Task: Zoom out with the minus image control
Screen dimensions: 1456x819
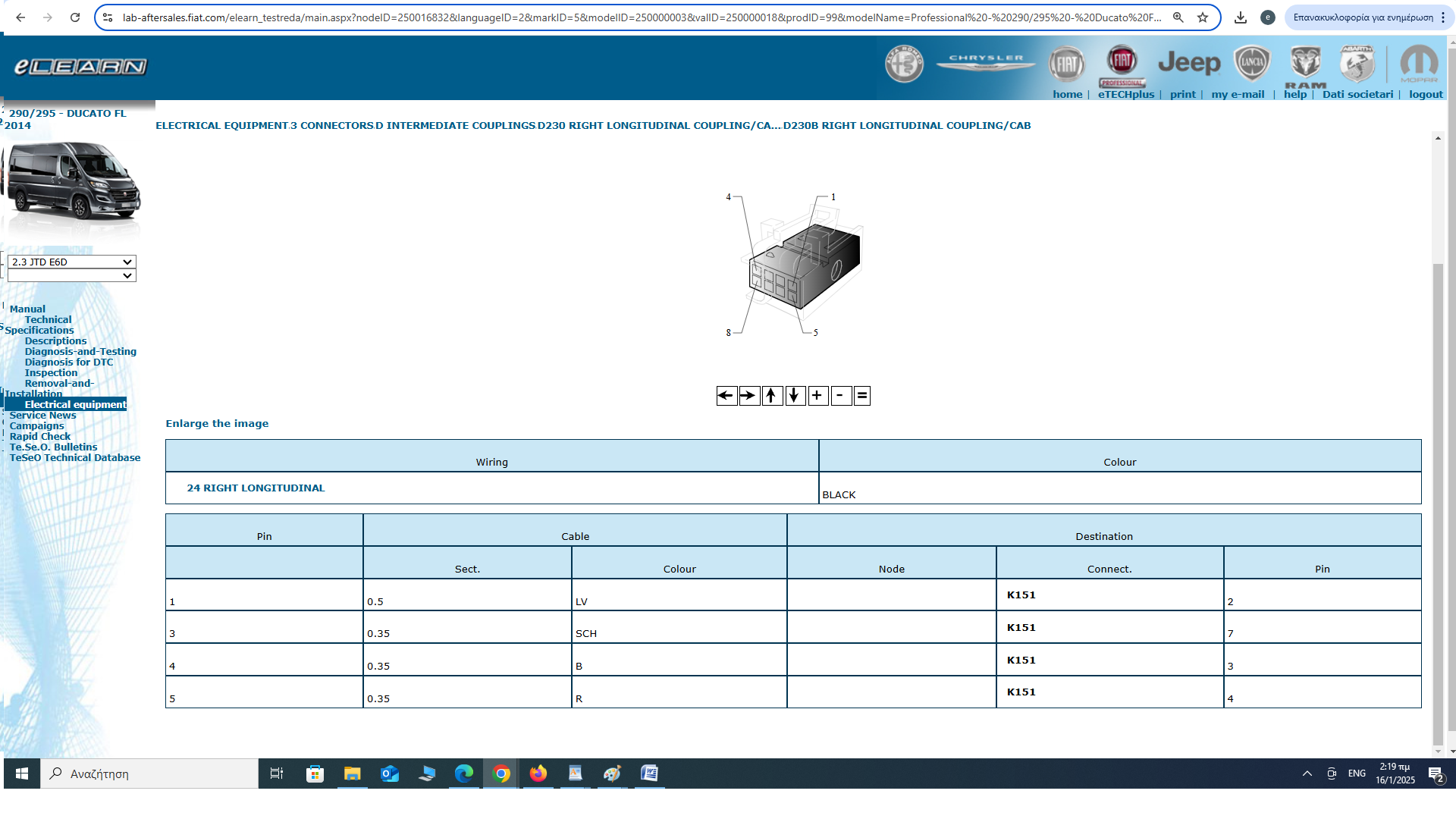Action: [x=841, y=395]
